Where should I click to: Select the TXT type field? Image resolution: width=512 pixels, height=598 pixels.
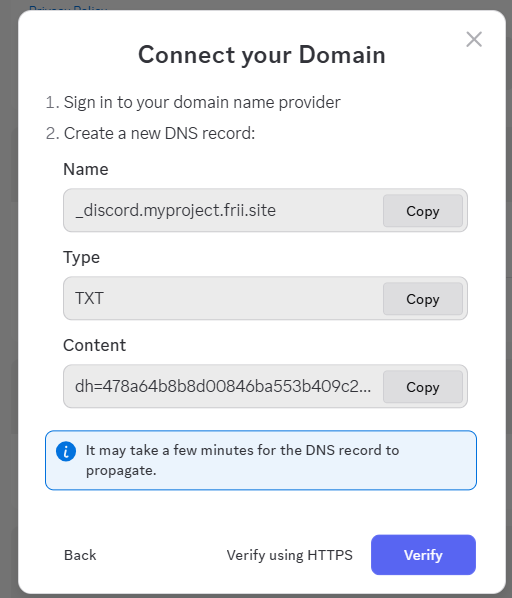223,298
